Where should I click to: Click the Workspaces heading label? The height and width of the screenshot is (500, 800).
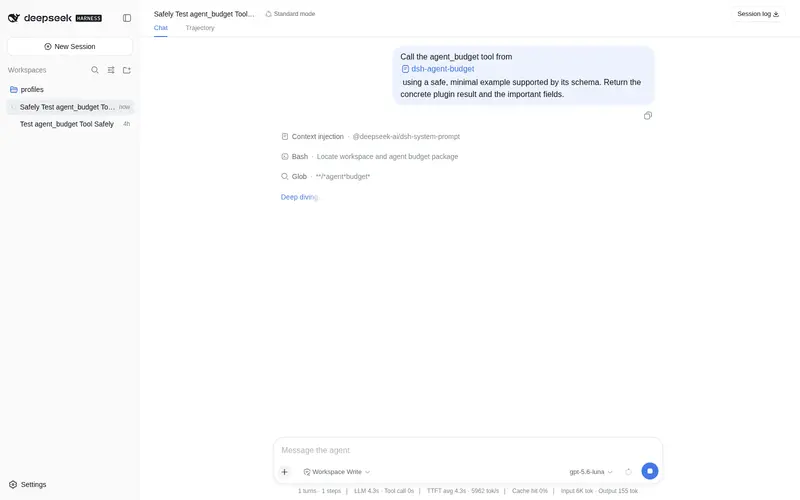tap(27, 70)
